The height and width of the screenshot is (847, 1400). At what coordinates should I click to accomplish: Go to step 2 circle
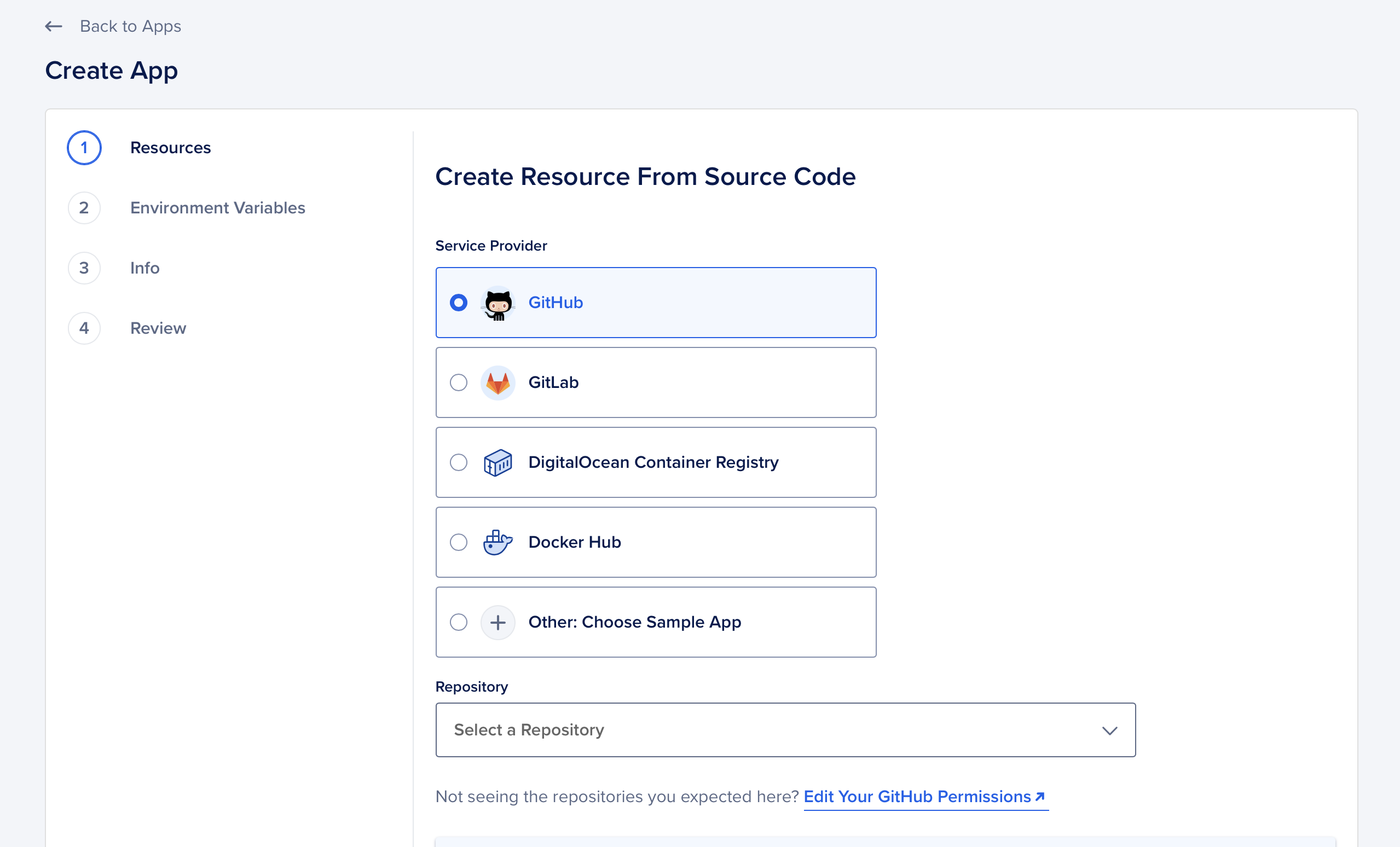(84, 208)
